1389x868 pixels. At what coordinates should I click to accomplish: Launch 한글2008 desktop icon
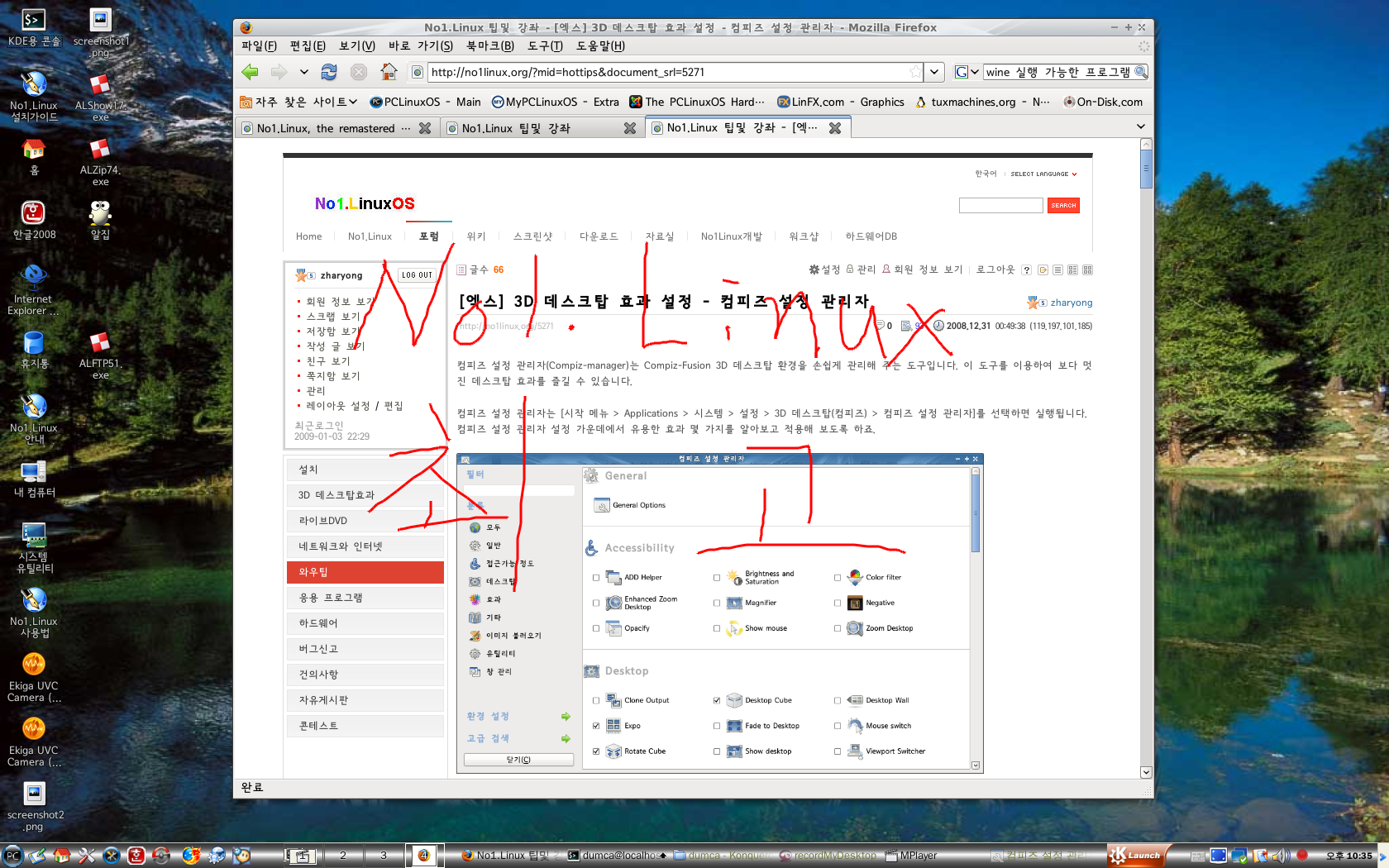(34, 220)
